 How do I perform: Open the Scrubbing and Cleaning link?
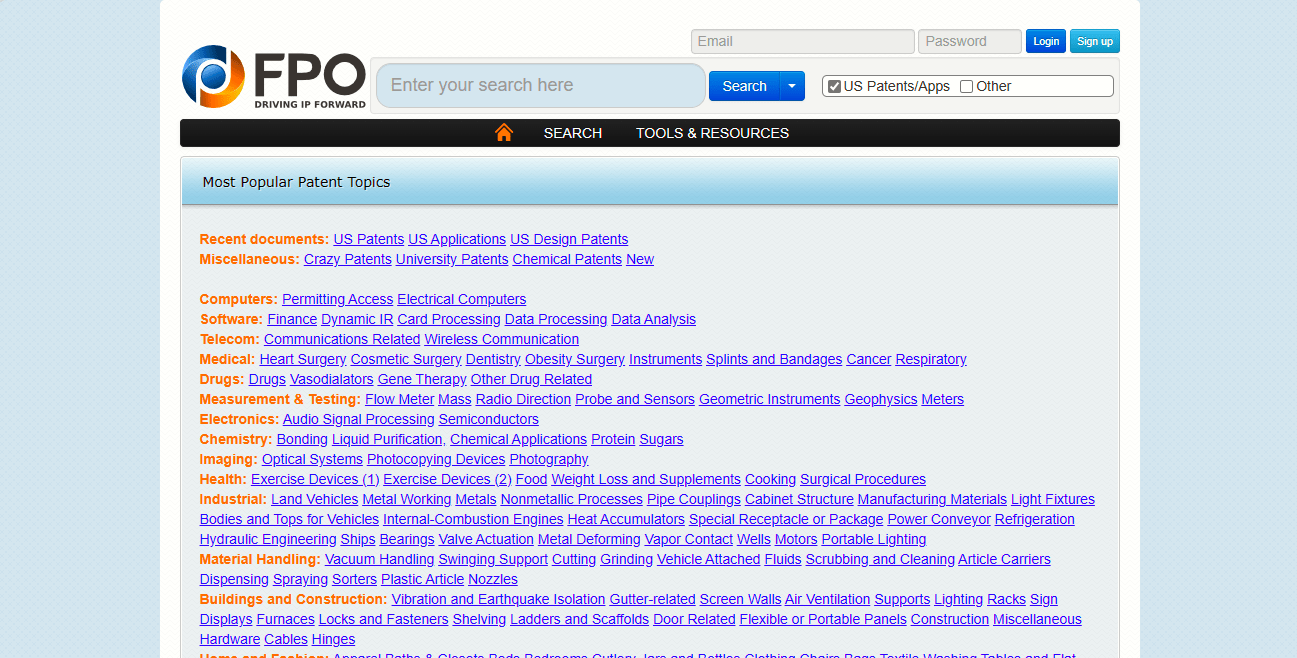pos(880,559)
